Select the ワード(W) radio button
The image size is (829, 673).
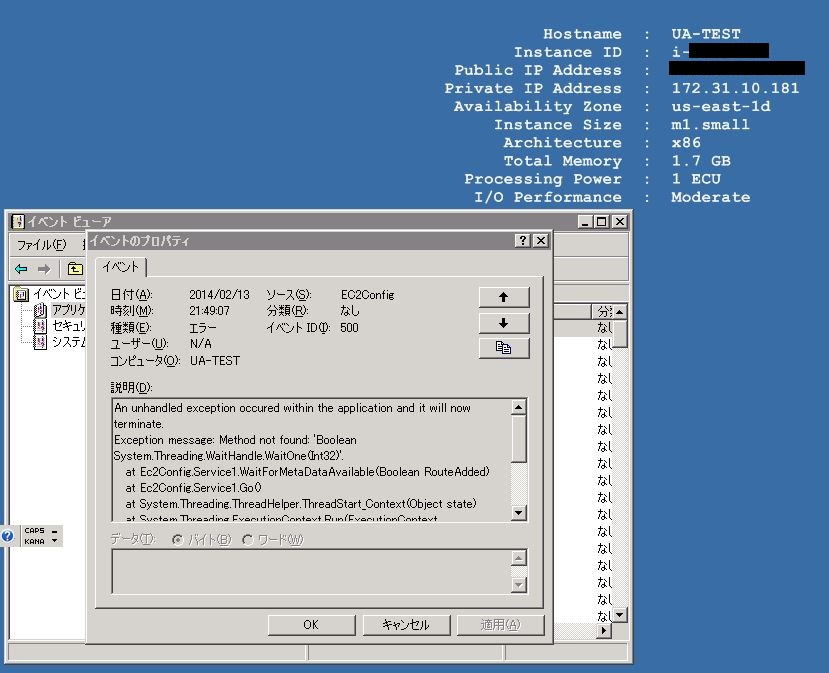click(x=246, y=539)
